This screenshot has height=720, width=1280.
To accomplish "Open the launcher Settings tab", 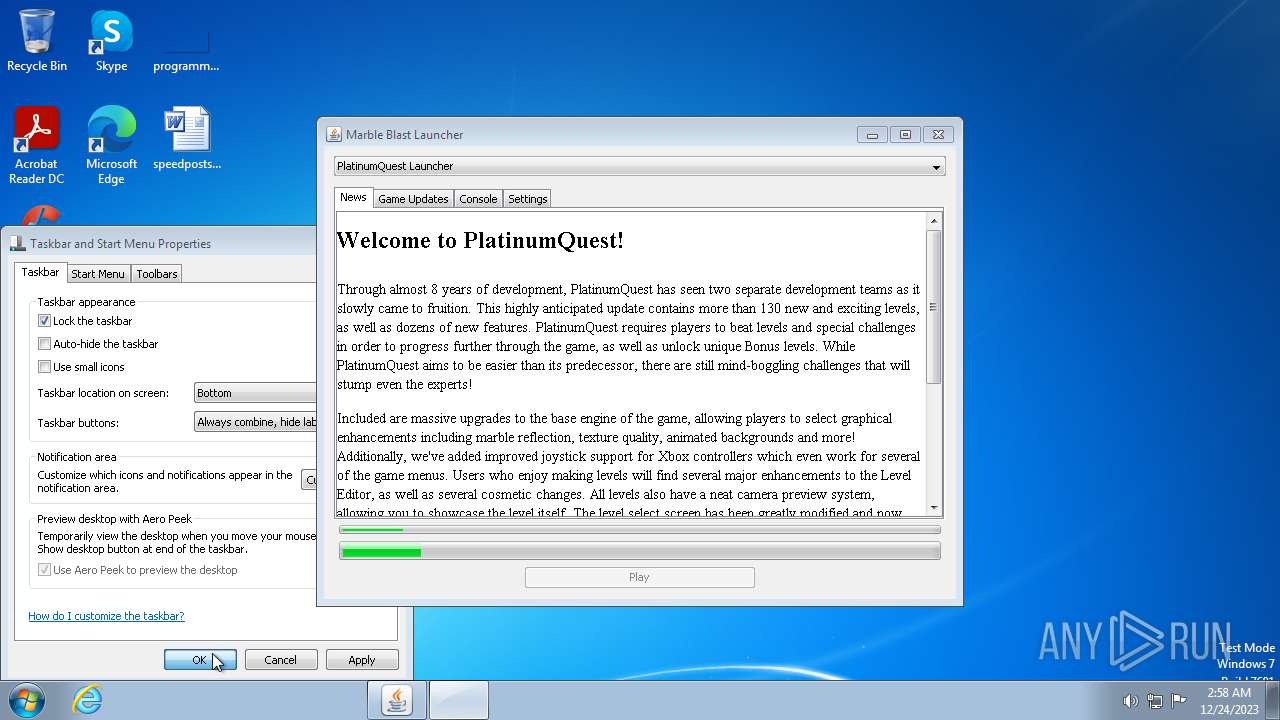I will (527, 199).
